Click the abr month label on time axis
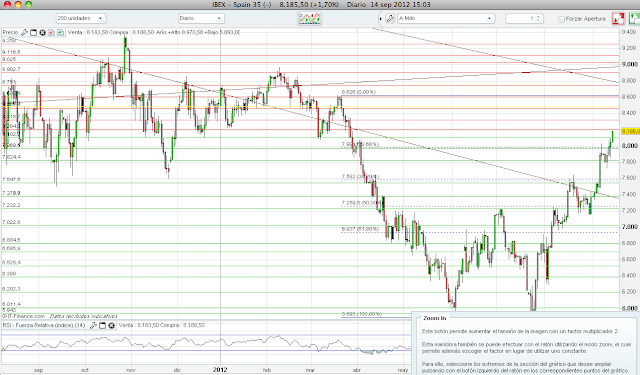640x375 pixels. tap(356, 370)
